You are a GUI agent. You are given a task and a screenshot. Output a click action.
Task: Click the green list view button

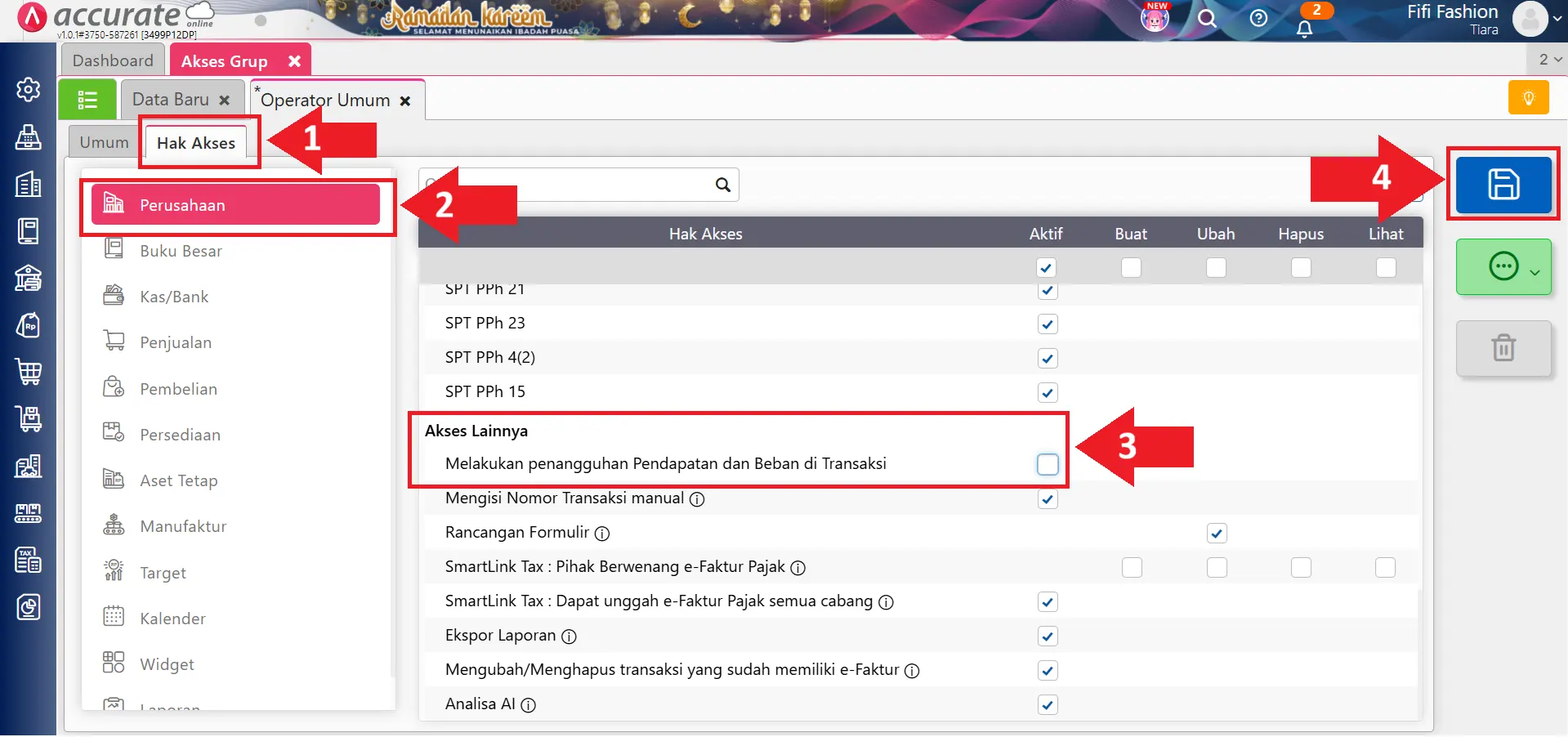click(87, 100)
